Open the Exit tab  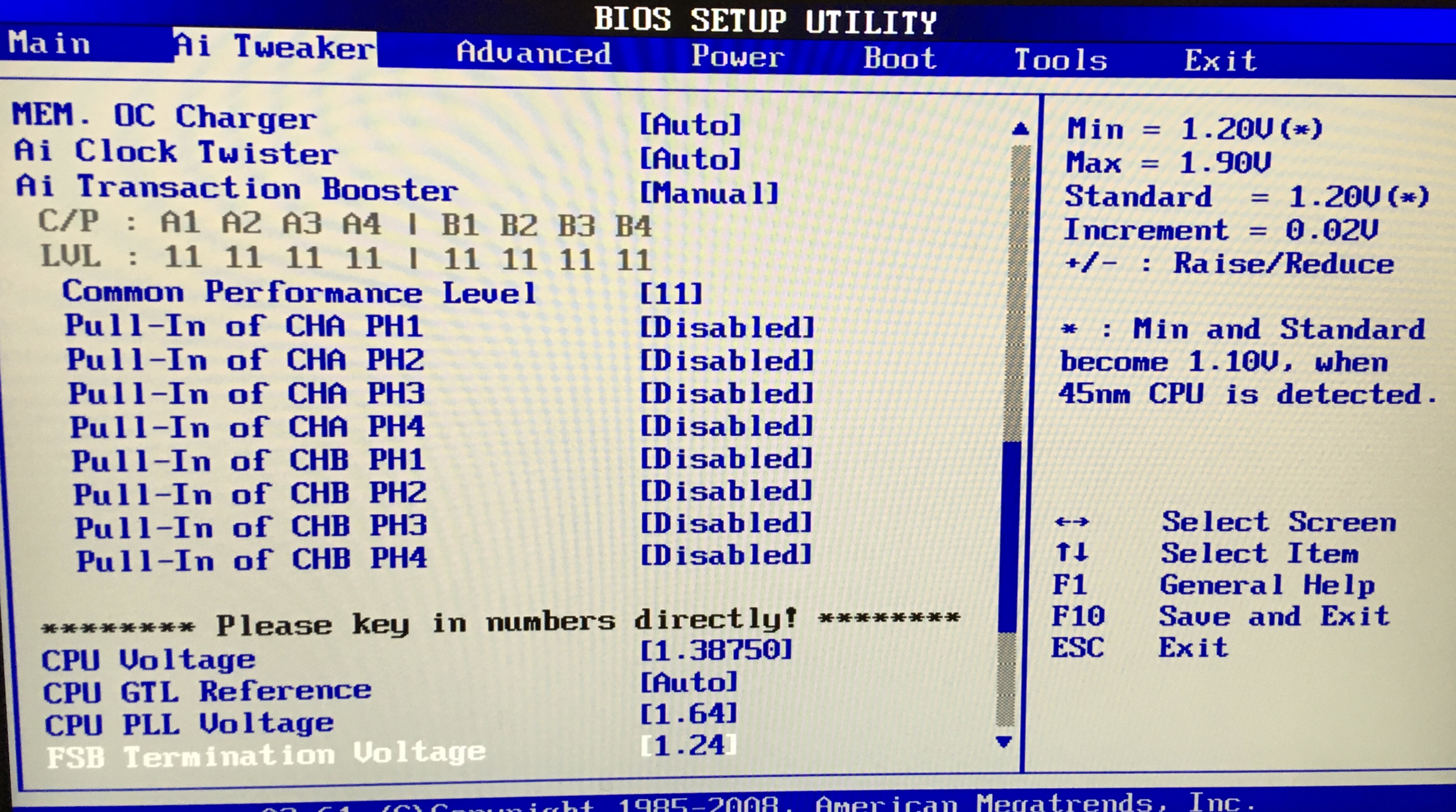tap(1220, 61)
